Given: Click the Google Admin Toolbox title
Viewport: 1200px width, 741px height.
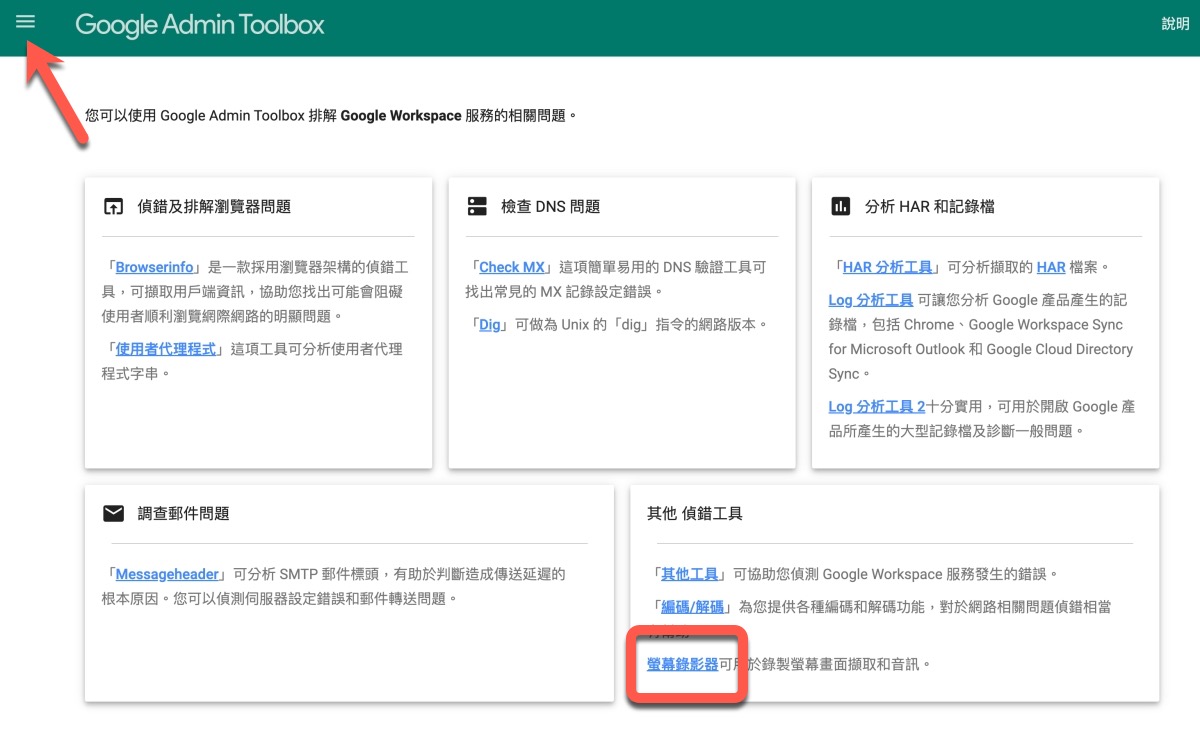Looking at the screenshot, I should (200, 25).
